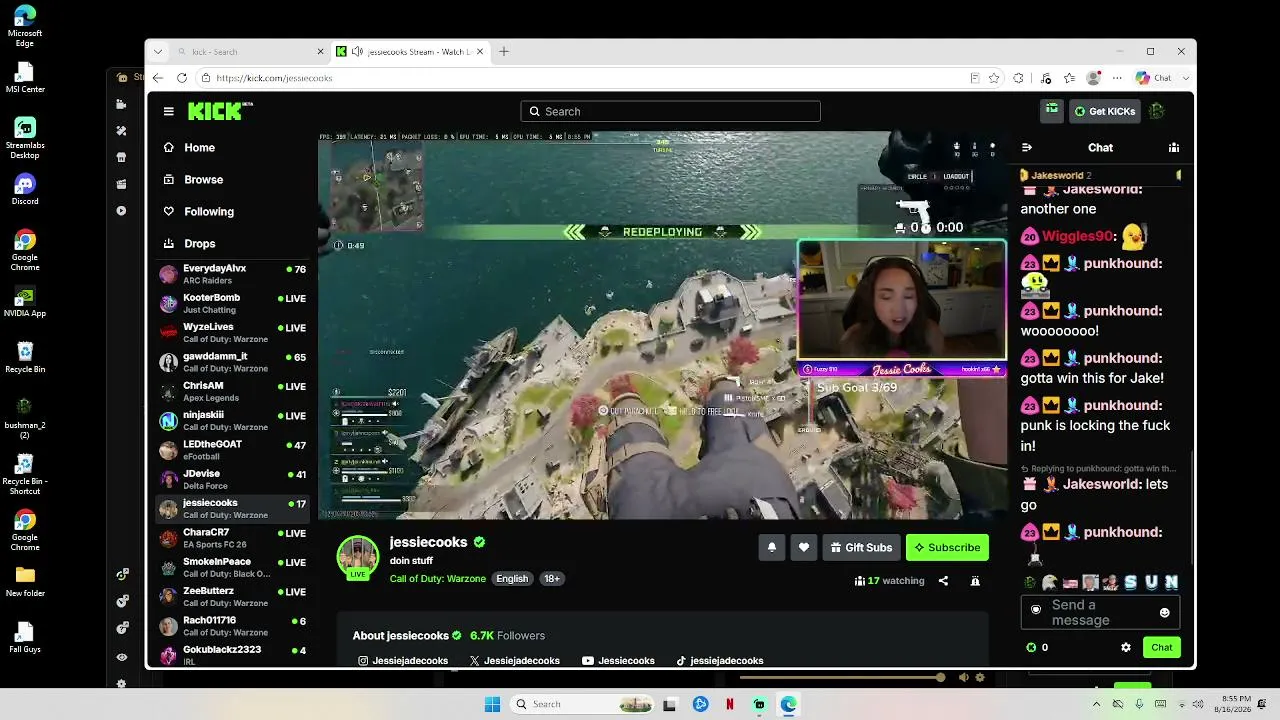Click the green Chat send button
1280x720 pixels.
[1162, 647]
